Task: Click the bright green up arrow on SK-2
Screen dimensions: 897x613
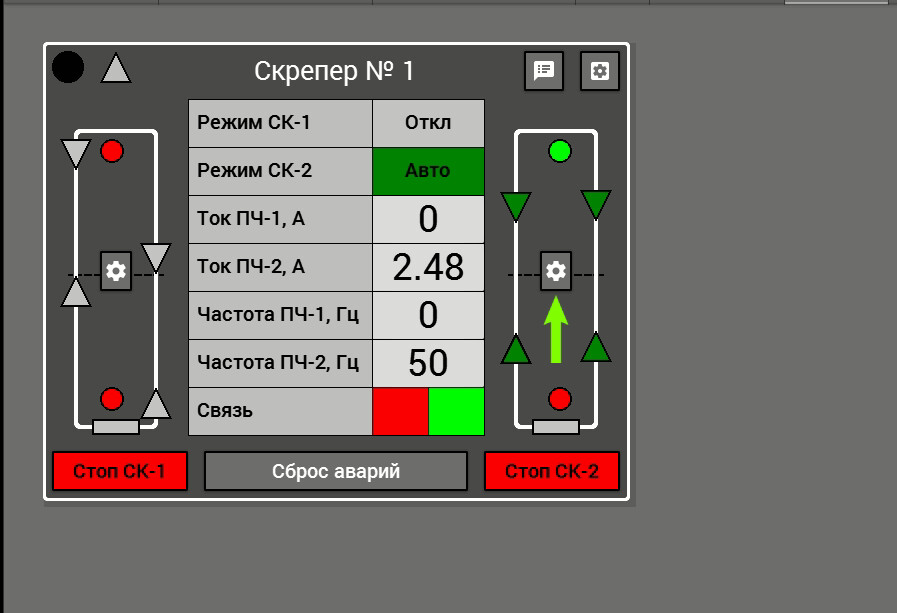Action: (555, 329)
